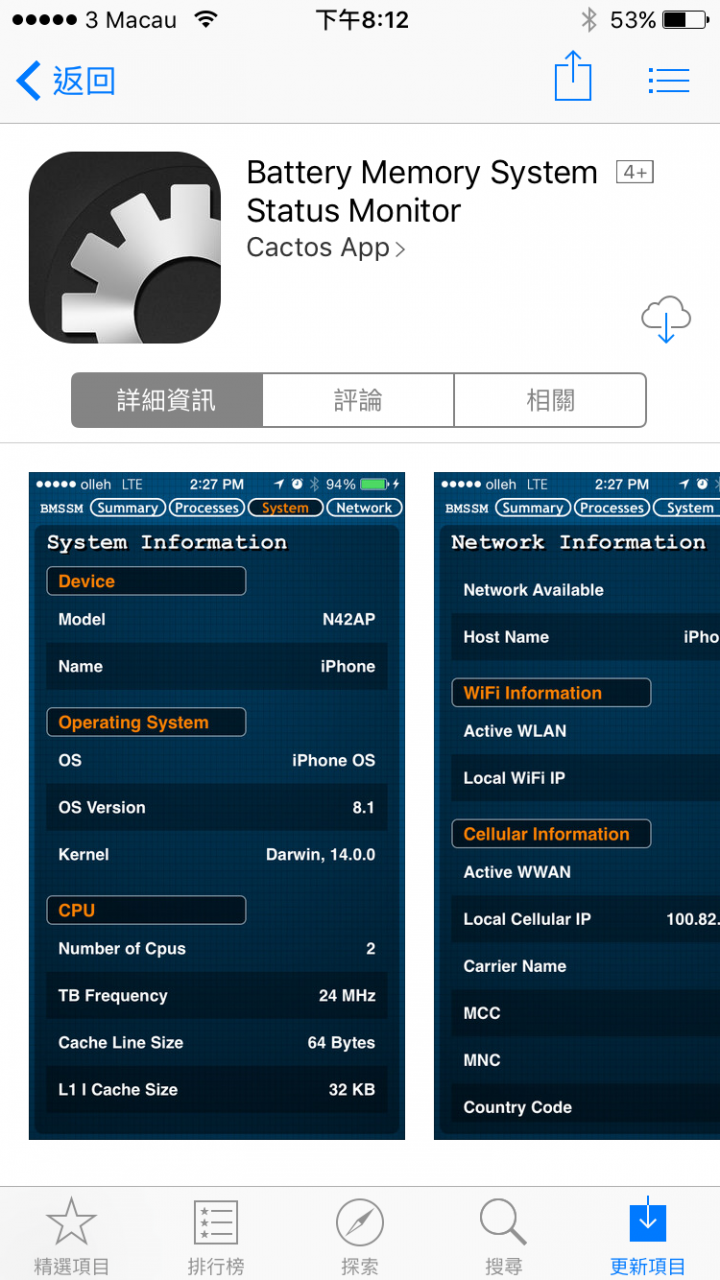This screenshot has height=1280, width=720.
Task: Tap the Country Code row
Action: tap(585, 1107)
